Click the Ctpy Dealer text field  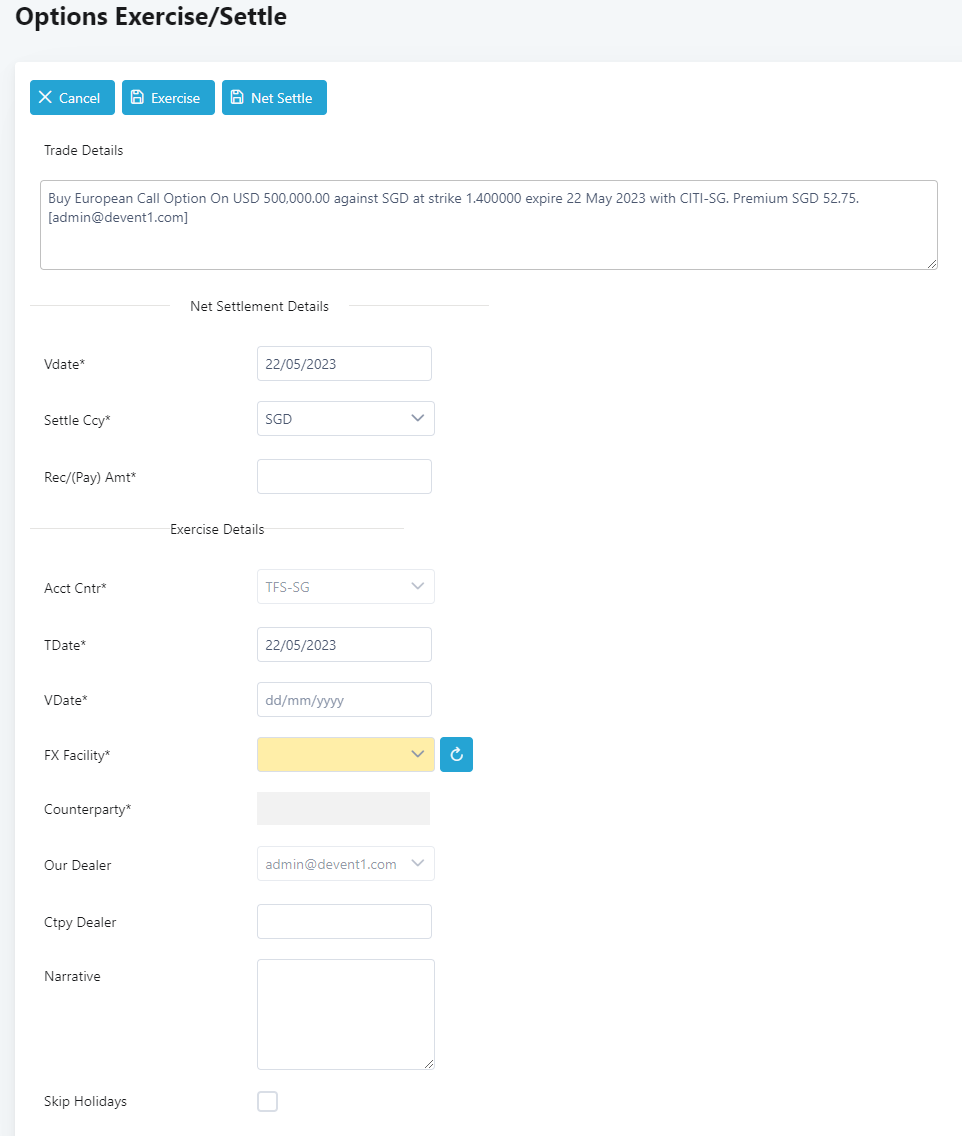pos(344,922)
